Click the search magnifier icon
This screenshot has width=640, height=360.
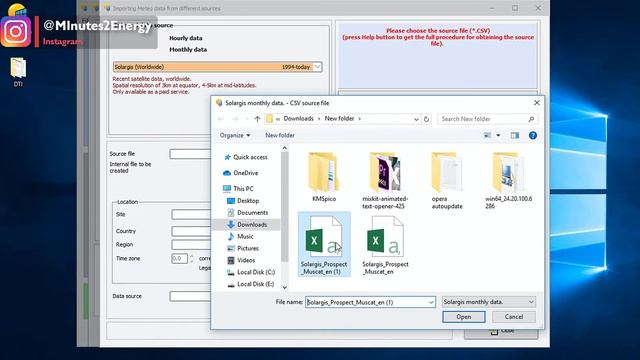click(x=531, y=119)
